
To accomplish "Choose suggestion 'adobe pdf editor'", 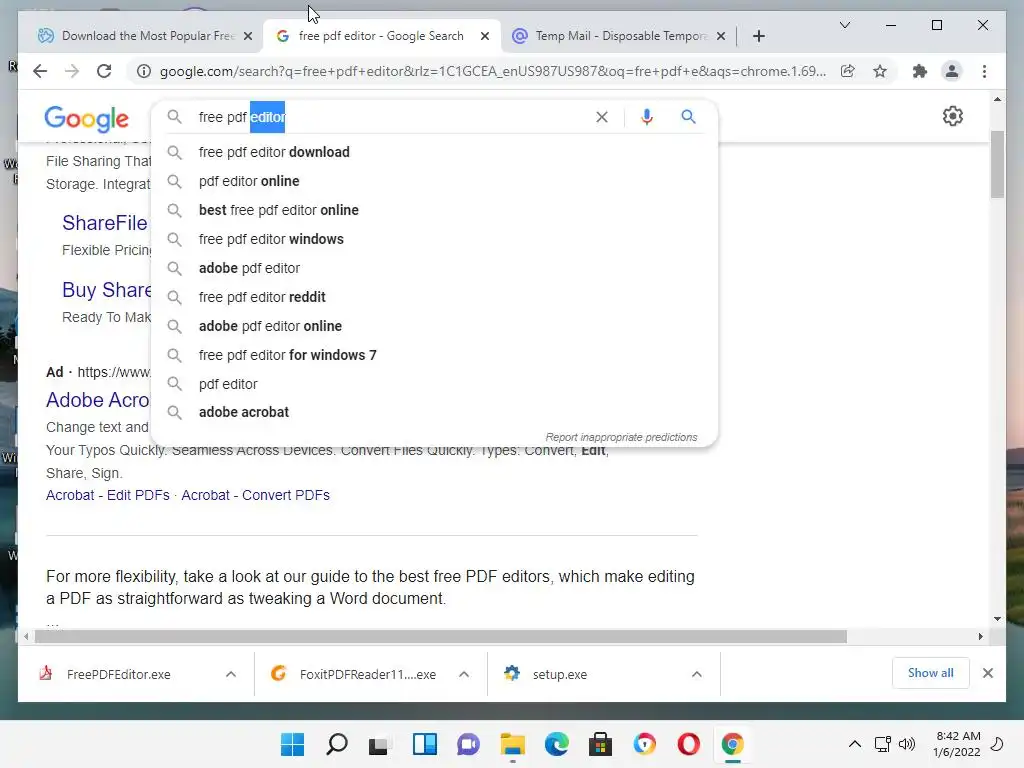I will [x=434, y=268].
